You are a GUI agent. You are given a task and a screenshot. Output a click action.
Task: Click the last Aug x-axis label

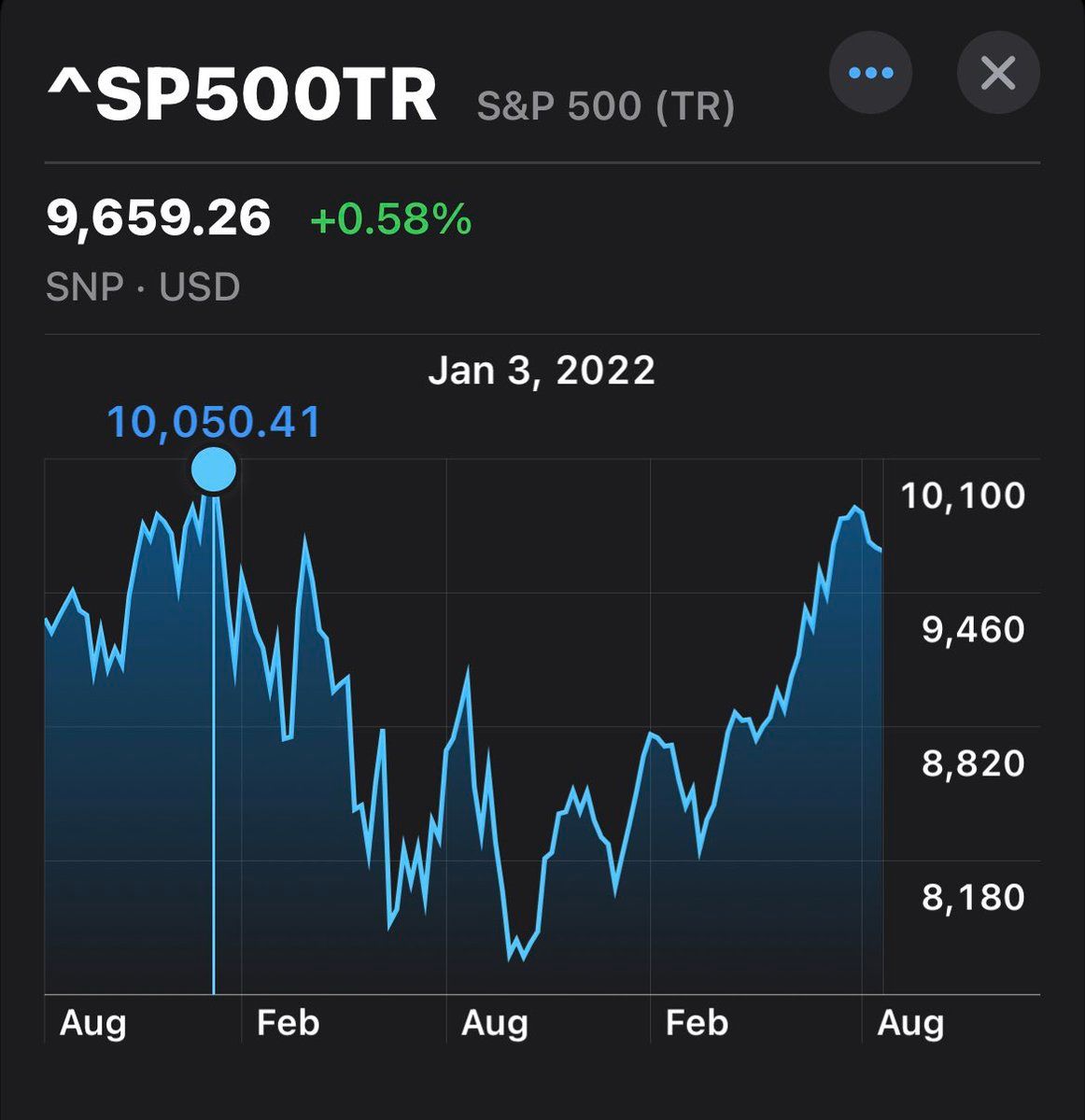(x=910, y=1023)
